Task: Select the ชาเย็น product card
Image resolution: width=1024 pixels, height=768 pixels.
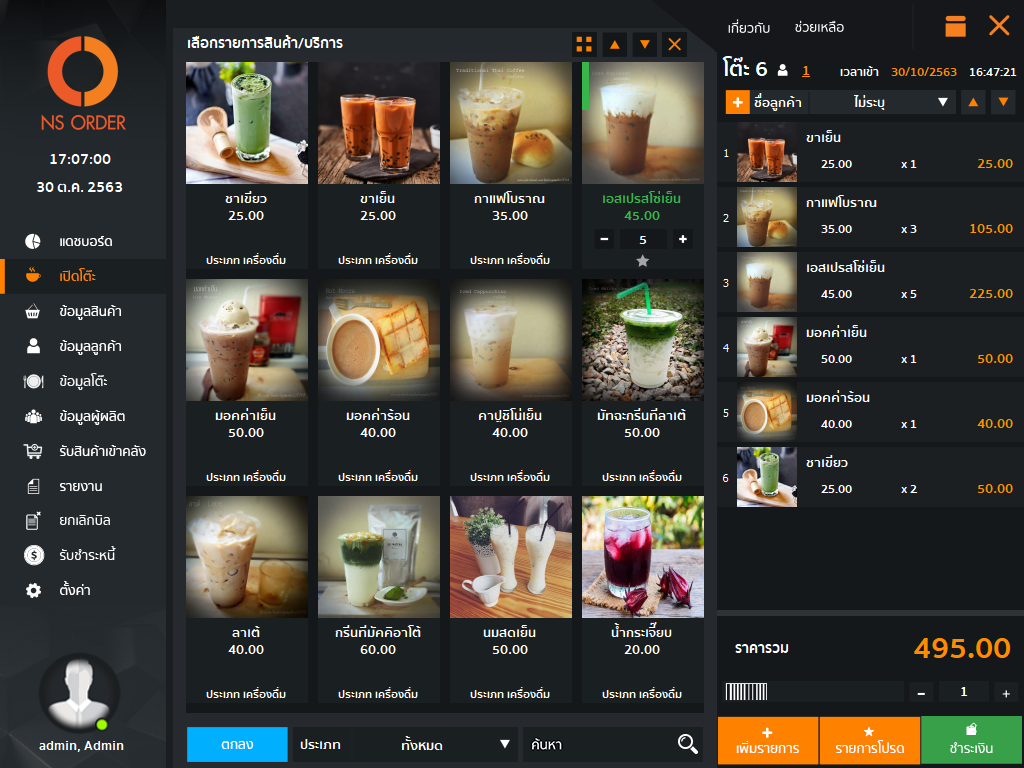Action: 379,165
